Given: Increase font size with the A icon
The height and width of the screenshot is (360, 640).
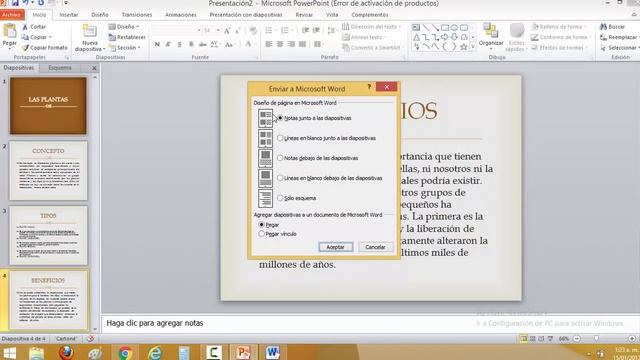Looking at the screenshot, I should click(x=227, y=31).
